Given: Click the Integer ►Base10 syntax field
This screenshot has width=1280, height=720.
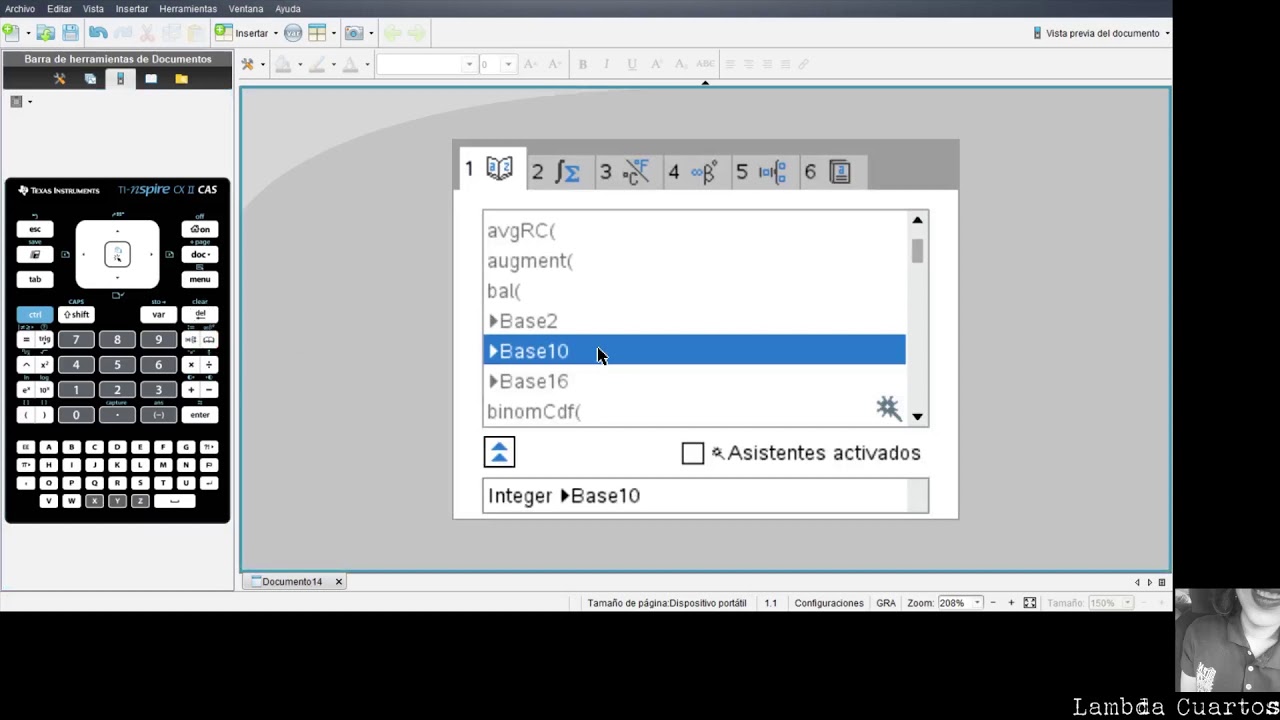Looking at the screenshot, I should point(705,496).
